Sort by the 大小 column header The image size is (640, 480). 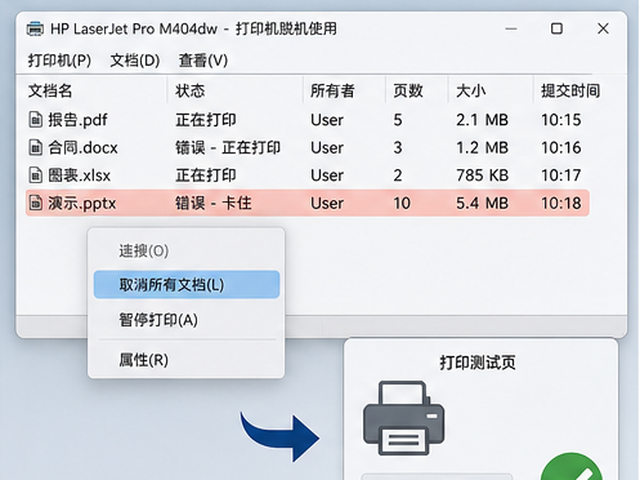point(471,91)
